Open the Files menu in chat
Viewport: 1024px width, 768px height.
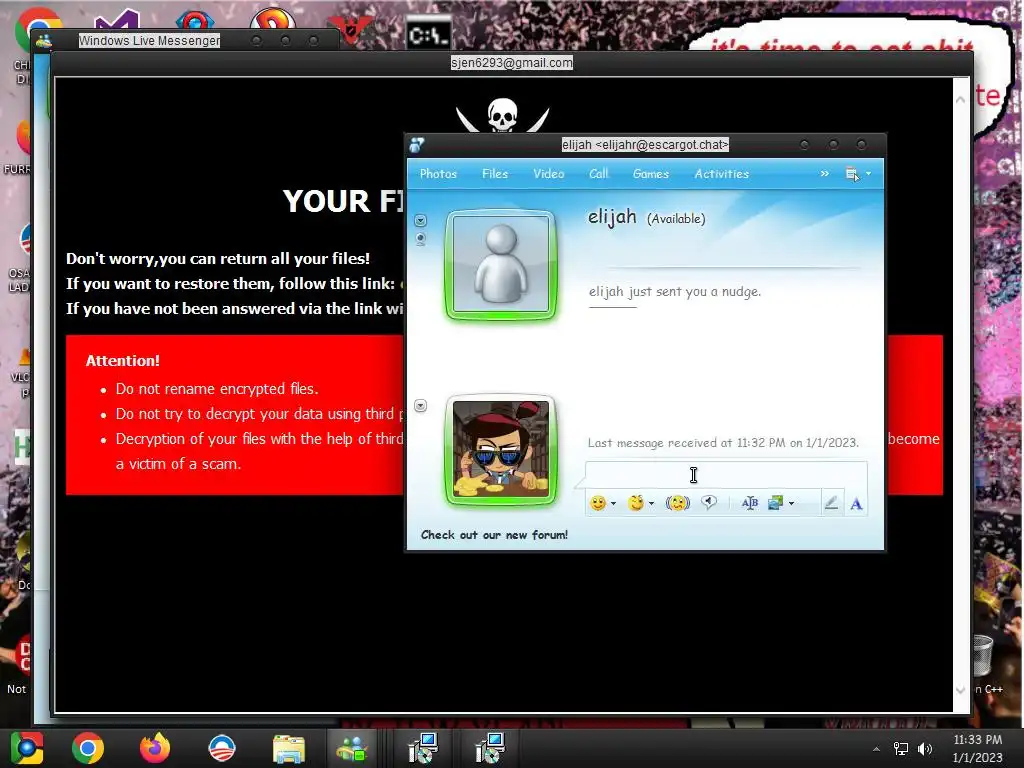(x=495, y=174)
